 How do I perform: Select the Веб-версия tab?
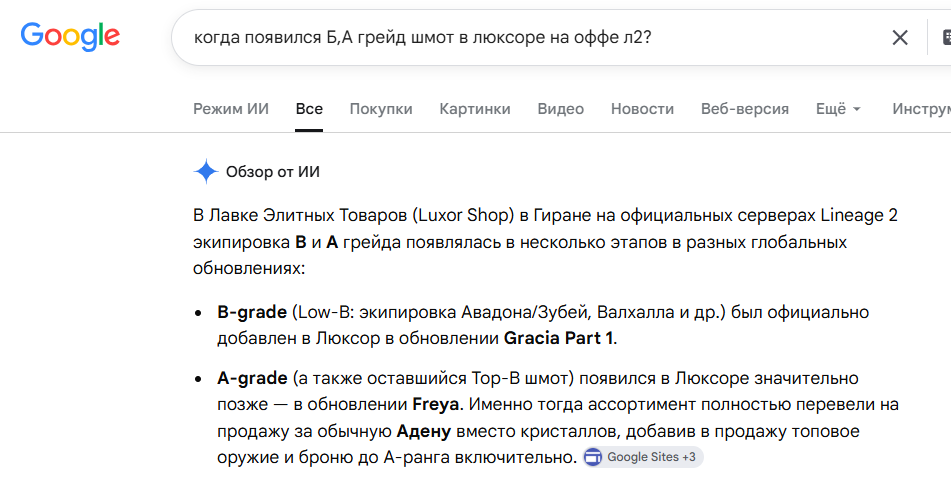tap(745, 109)
